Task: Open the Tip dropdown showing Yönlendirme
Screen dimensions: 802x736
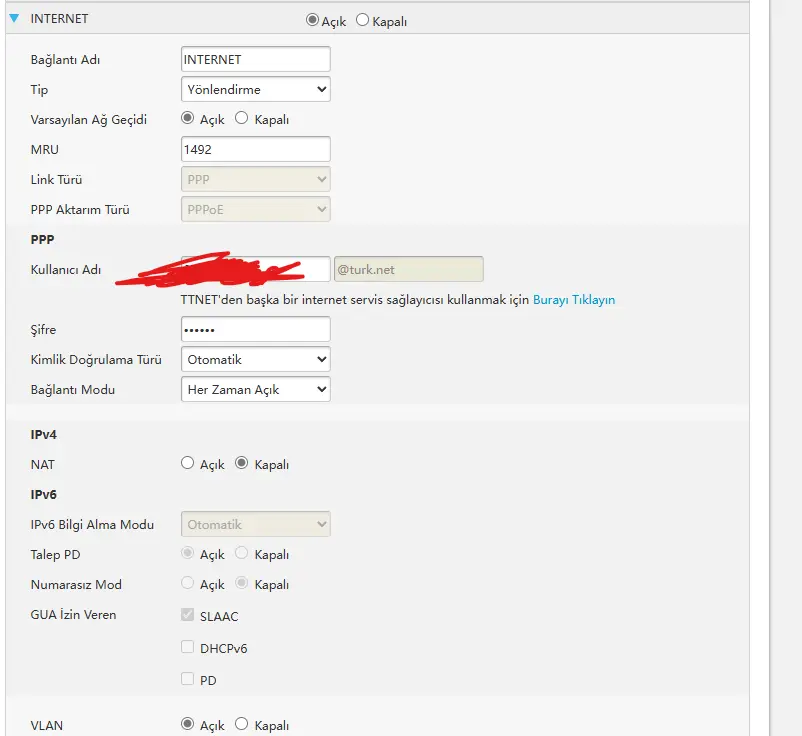Action: tap(256, 89)
